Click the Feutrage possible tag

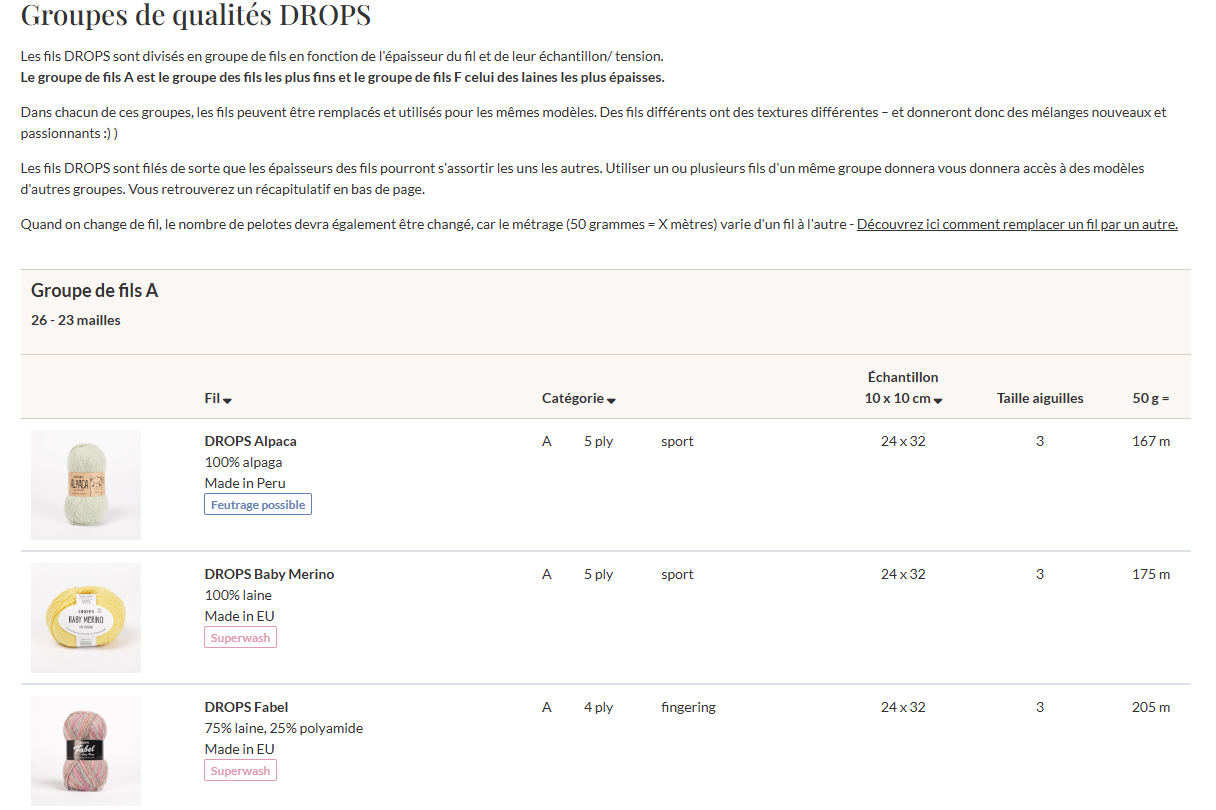tap(258, 504)
